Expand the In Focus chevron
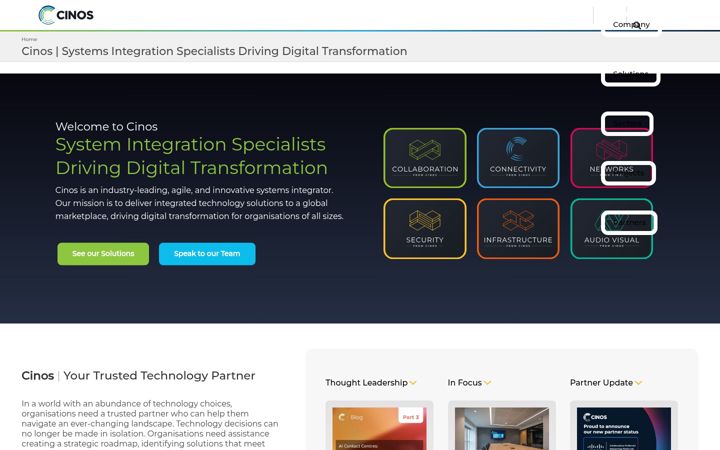The height and width of the screenshot is (450, 720). click(x=487, y=382)
